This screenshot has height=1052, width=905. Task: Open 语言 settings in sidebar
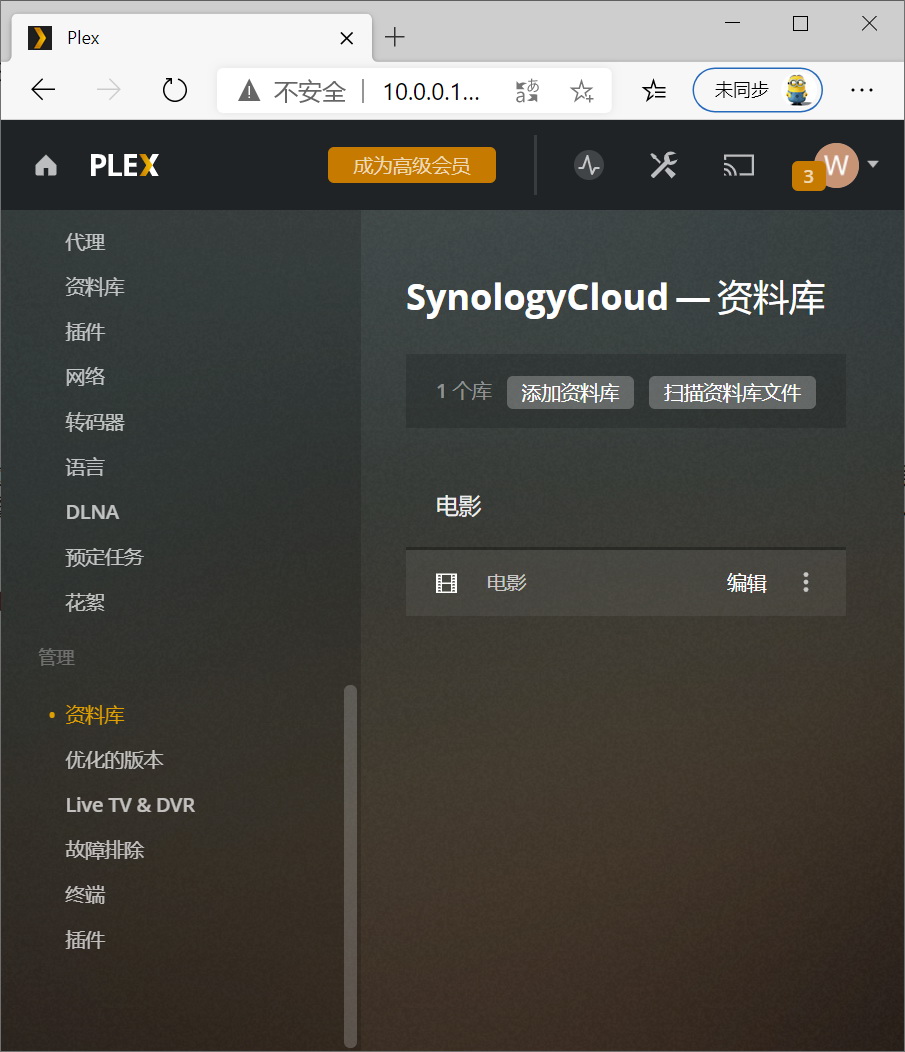[85, 467]
